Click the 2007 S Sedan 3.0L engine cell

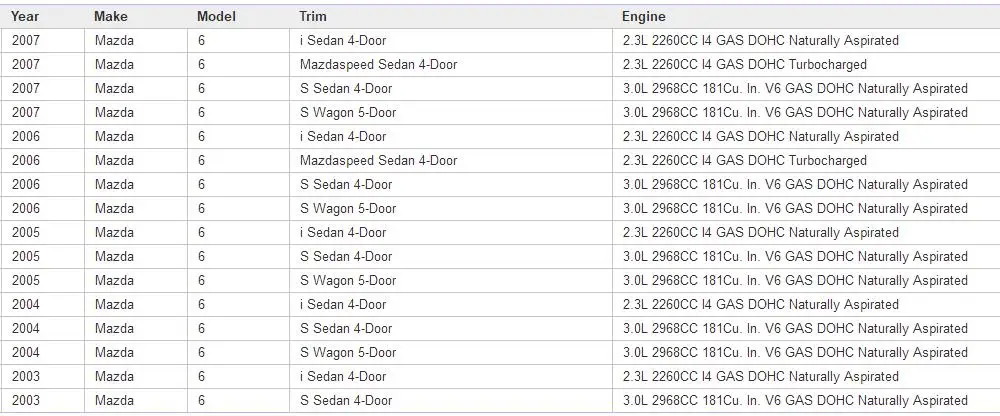pyautogui.click(x=806, y=89)
